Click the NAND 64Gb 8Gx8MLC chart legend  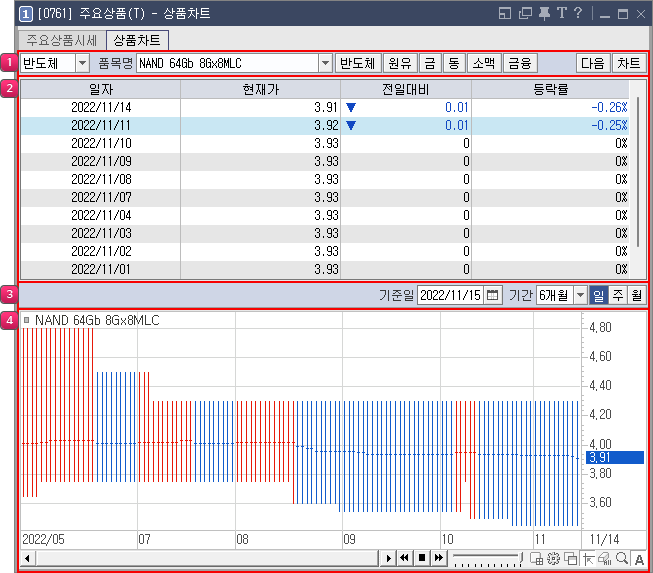click(97, 320)
